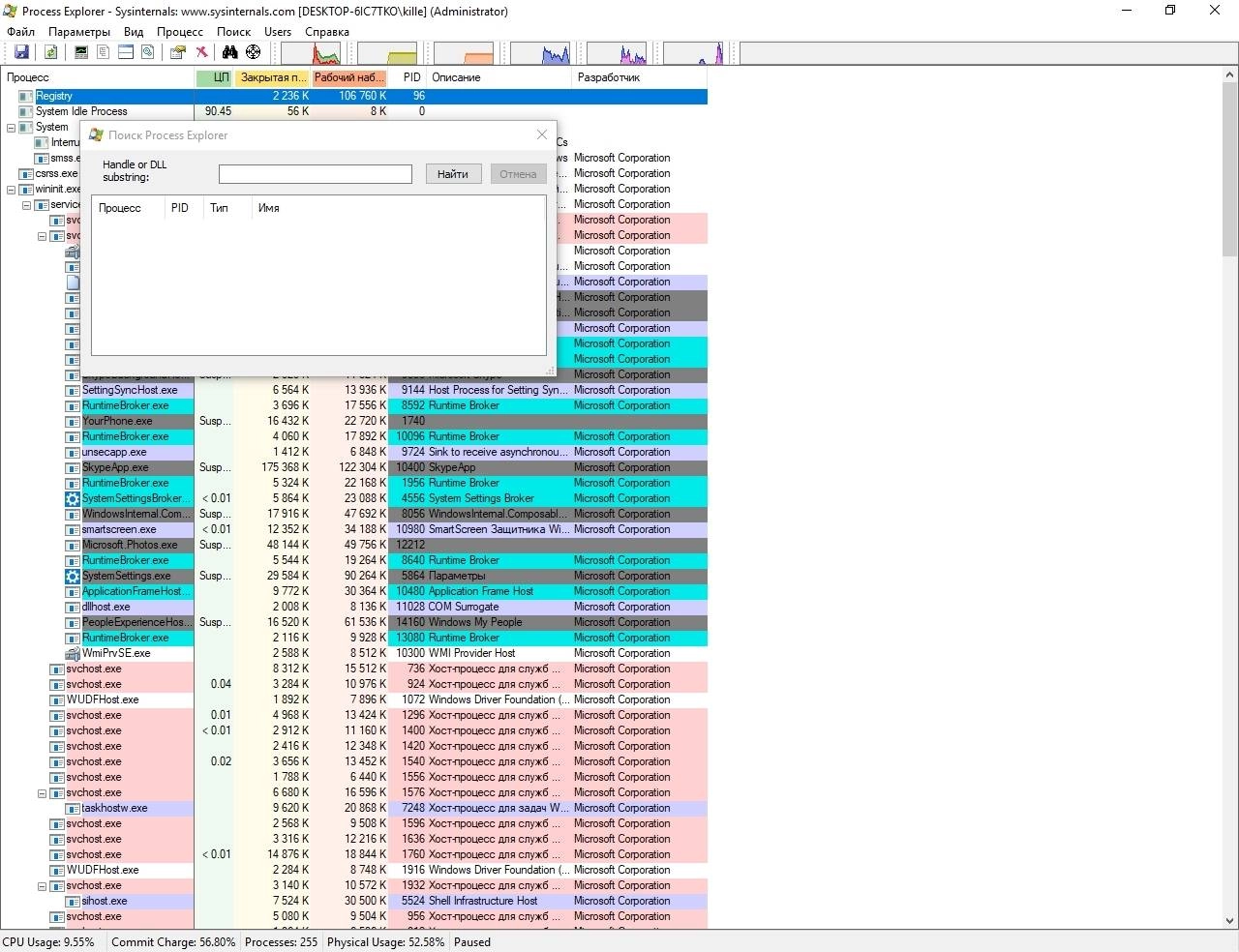Click CPU Usage value in status bar

click(48, 942)
